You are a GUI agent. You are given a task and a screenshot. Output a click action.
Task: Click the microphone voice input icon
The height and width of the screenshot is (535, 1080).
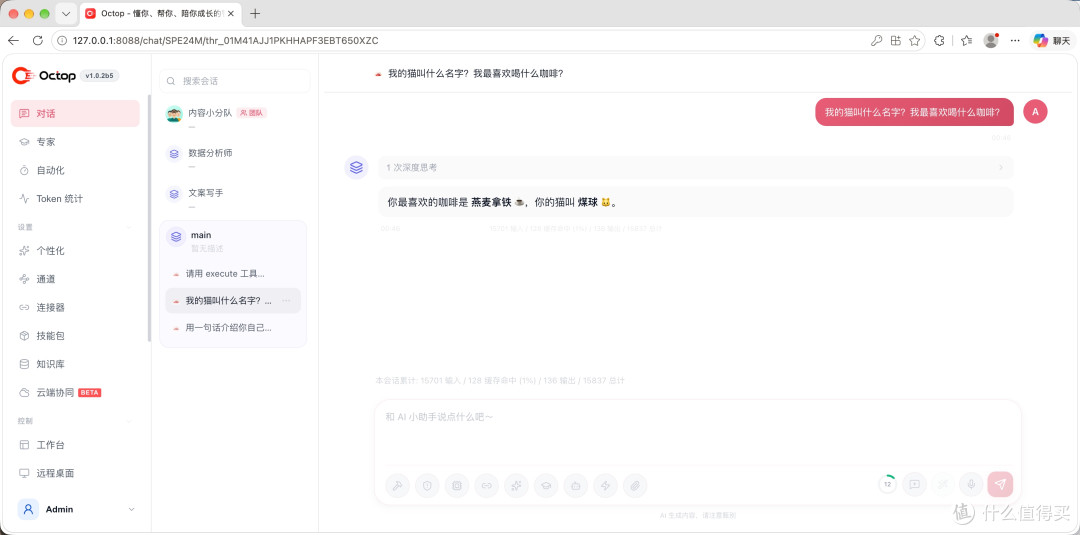[971, 484]
